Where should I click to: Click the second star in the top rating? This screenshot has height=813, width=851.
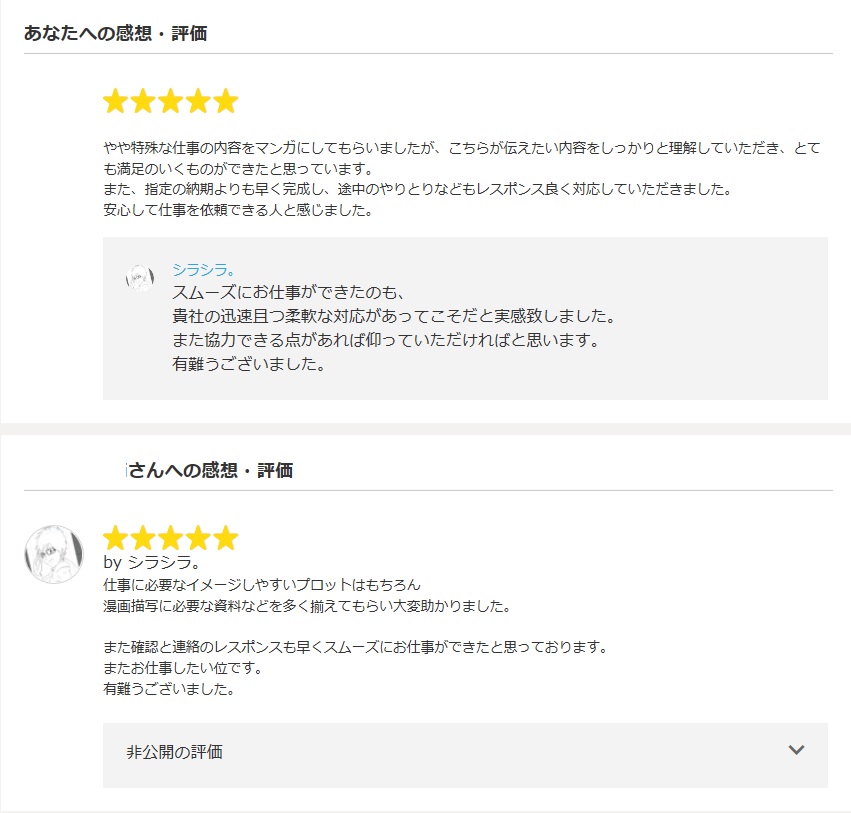click(143, 101)
